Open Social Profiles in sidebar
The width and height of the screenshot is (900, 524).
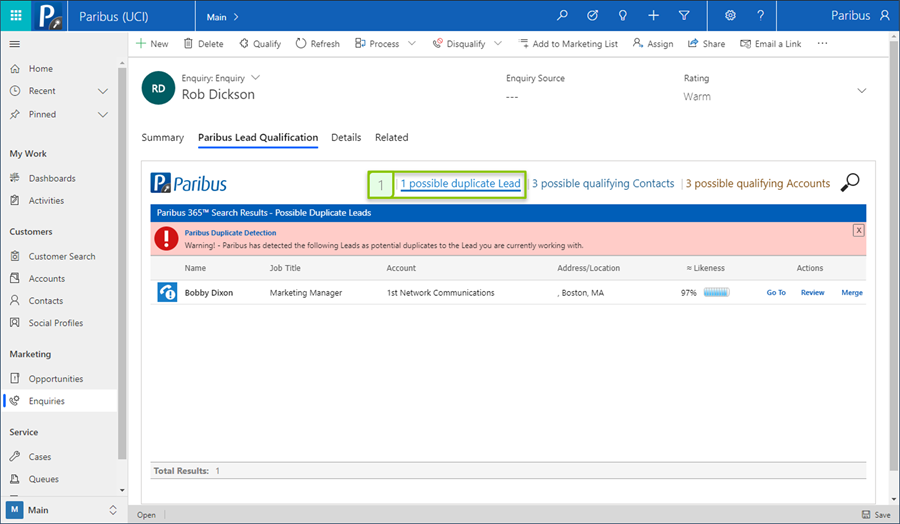point(55,323)
